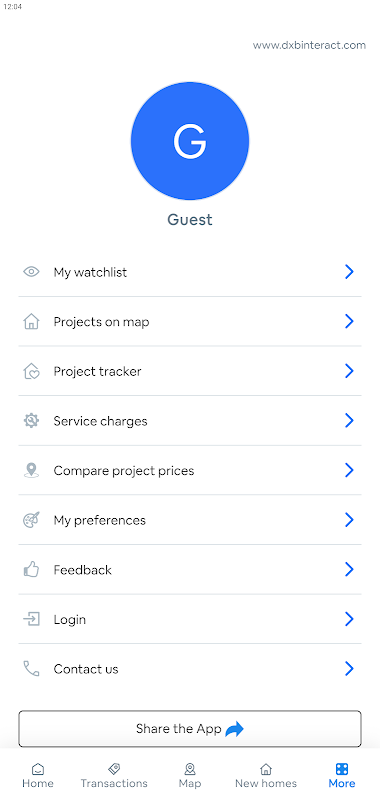Tap the eye icon beside My watchlist
Viewport: 380px width, 800px height.
31,272
